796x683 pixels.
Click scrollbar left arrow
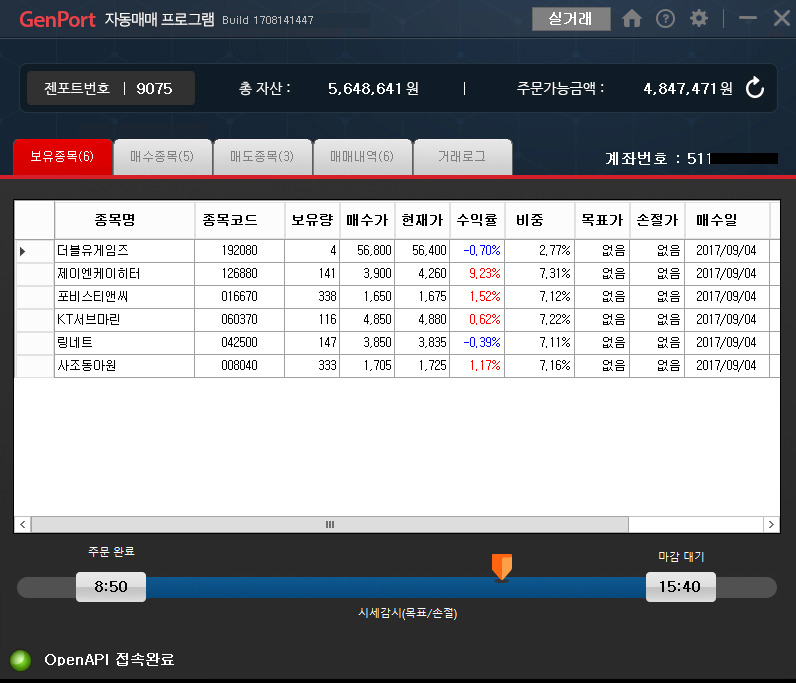[x=22, y=525]
